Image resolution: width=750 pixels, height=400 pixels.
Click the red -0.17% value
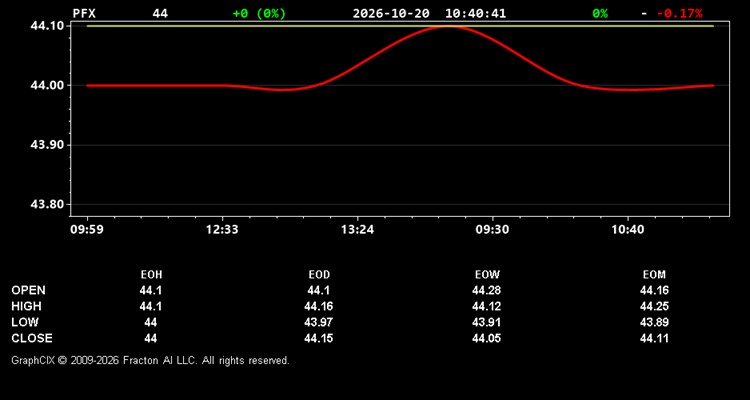[x=680, y=13]
